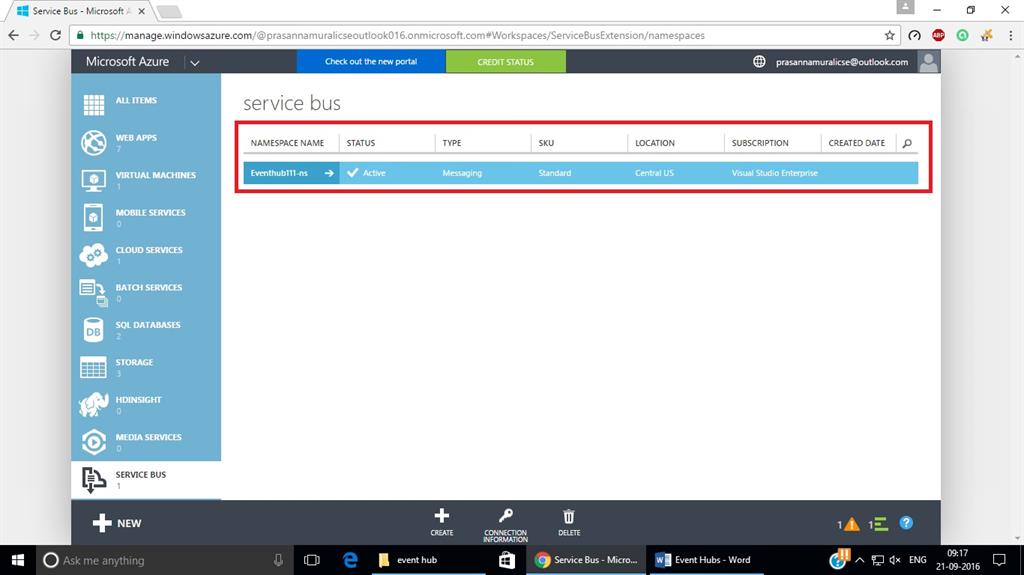Image resolution: width=1024 pixels, height=575 pixels.
Task: Open Task View in the taskbar
Action: [x=312, y=560]
